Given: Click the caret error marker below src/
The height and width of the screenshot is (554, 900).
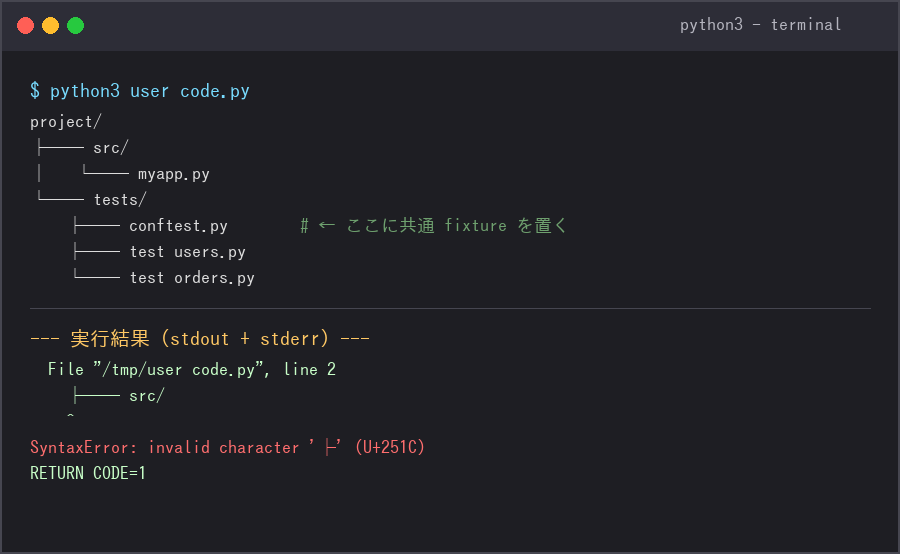Looking at the screenshot, I should 70,415.
